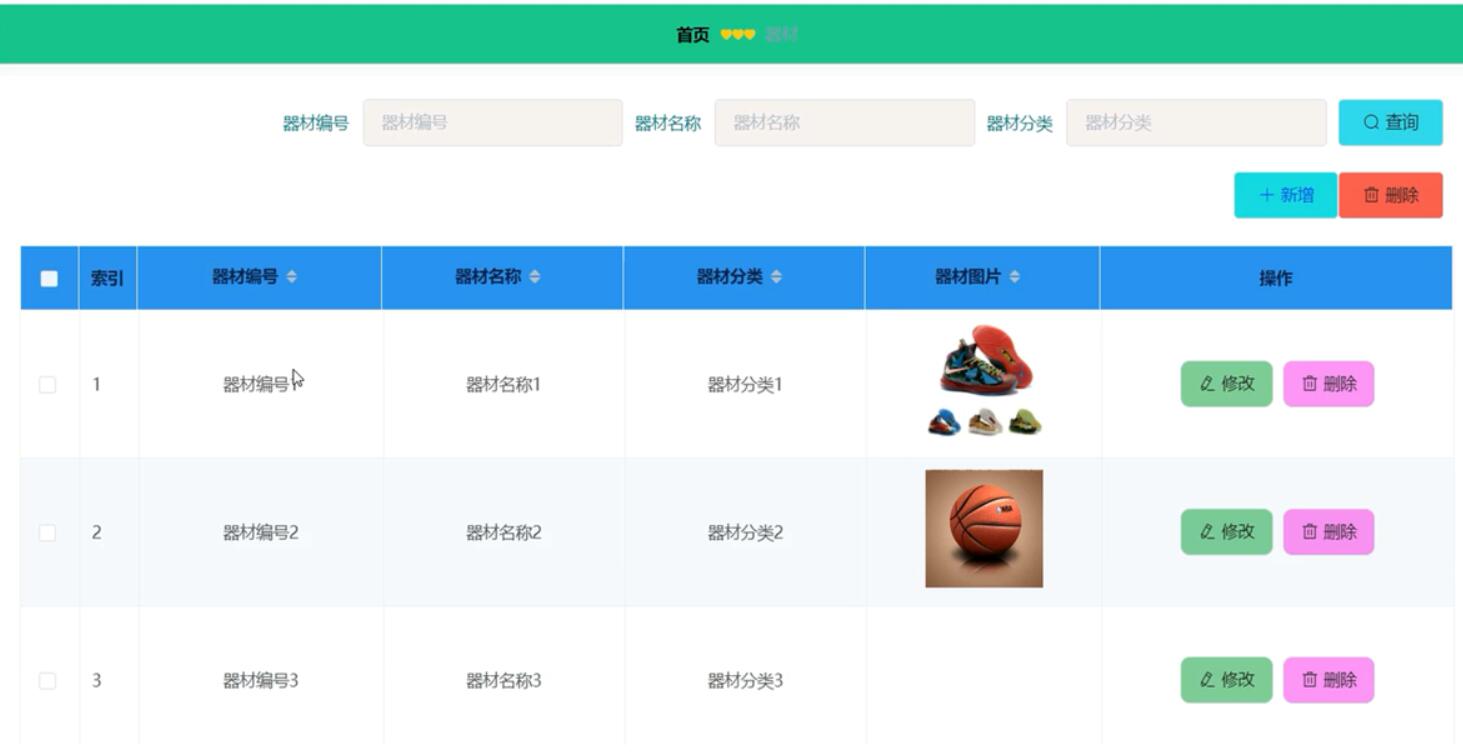Screen dimensions: 1463x752
Task: Sort by 器材图片 column arrows
Action: tap(1014, 277)
